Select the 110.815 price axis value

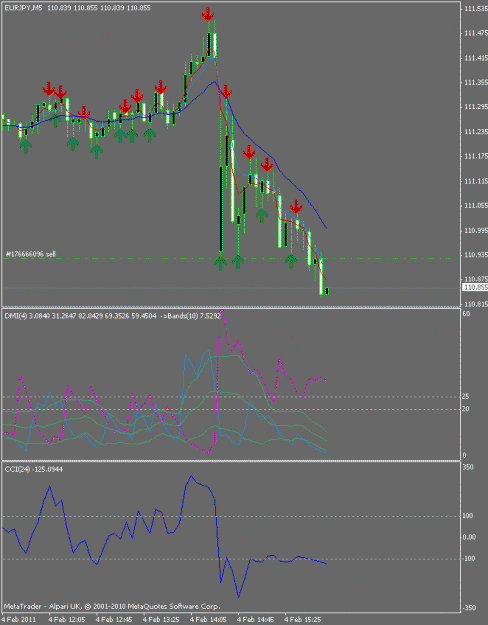pyautogui.click(x=476, y=304)
